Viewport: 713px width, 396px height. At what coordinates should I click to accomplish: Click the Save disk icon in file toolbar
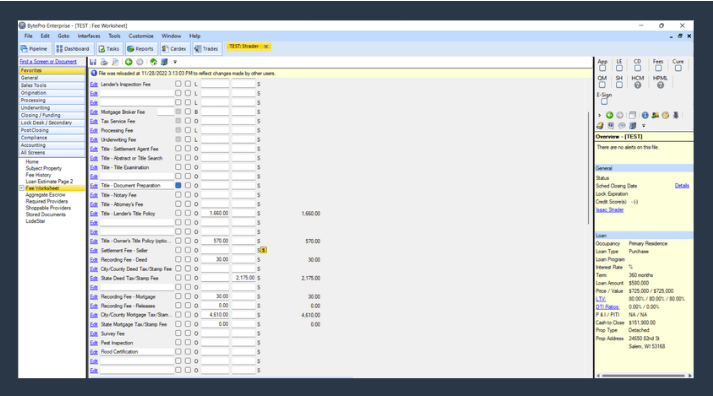tap(93, 62)
